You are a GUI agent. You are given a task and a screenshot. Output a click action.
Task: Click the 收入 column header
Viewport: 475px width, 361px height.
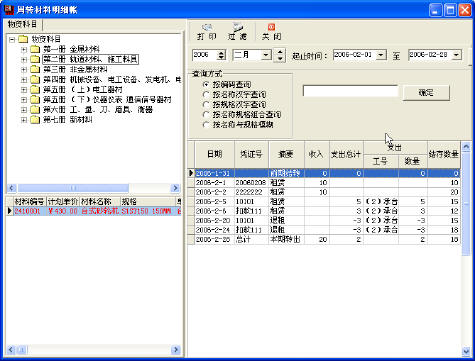click(317, 154)
